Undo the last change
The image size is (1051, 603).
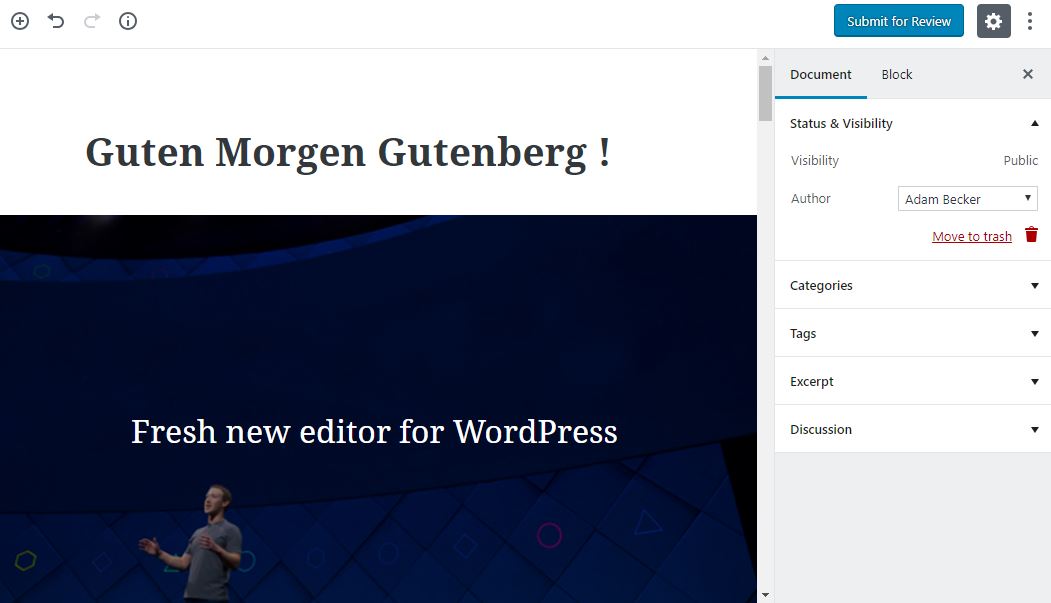click(x=56, y=21)
